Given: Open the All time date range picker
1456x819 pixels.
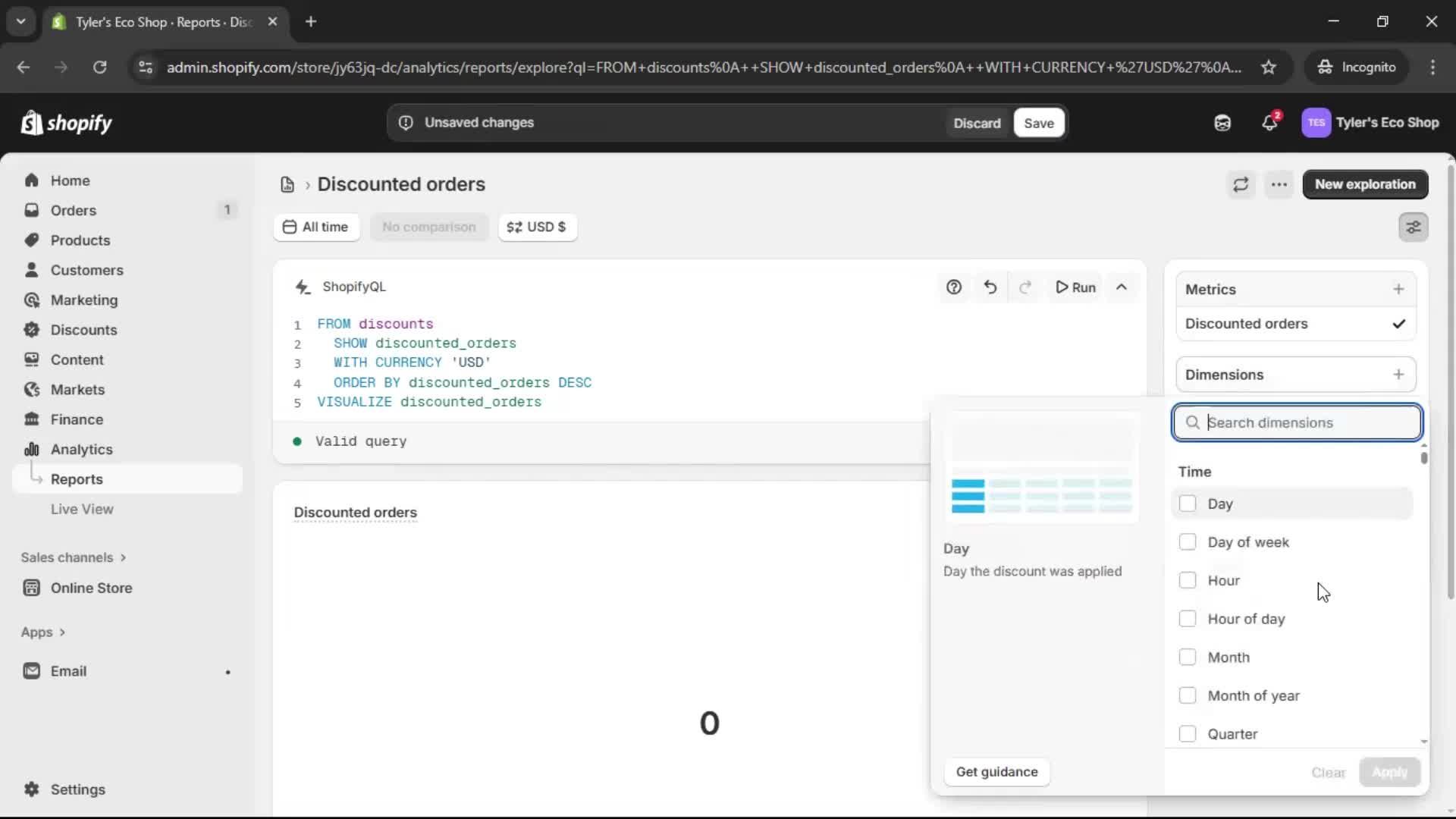Looking at the screenshot, I should pyautogui.click(x=315, y=227).
